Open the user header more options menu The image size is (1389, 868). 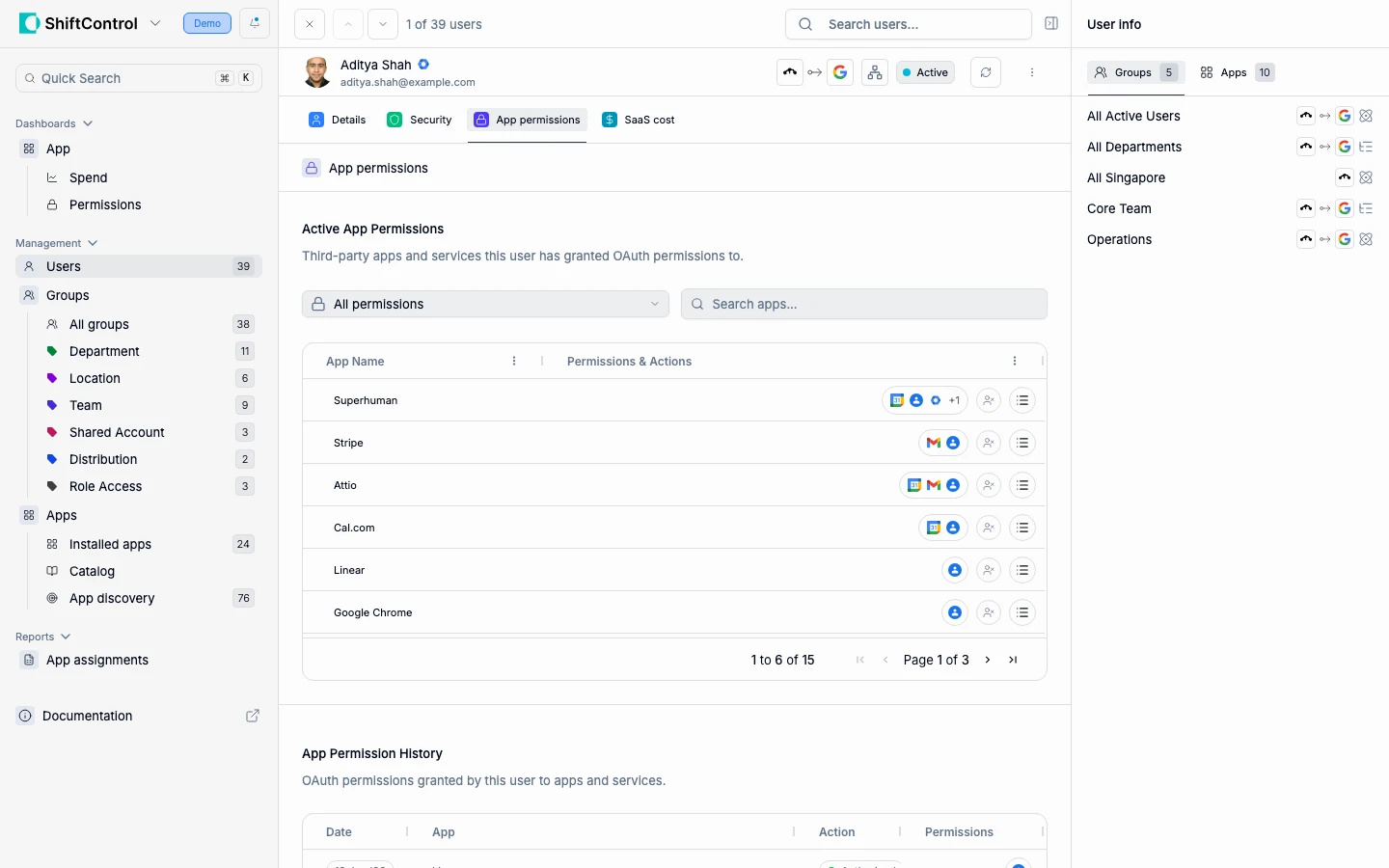(x=1032, y=72)
